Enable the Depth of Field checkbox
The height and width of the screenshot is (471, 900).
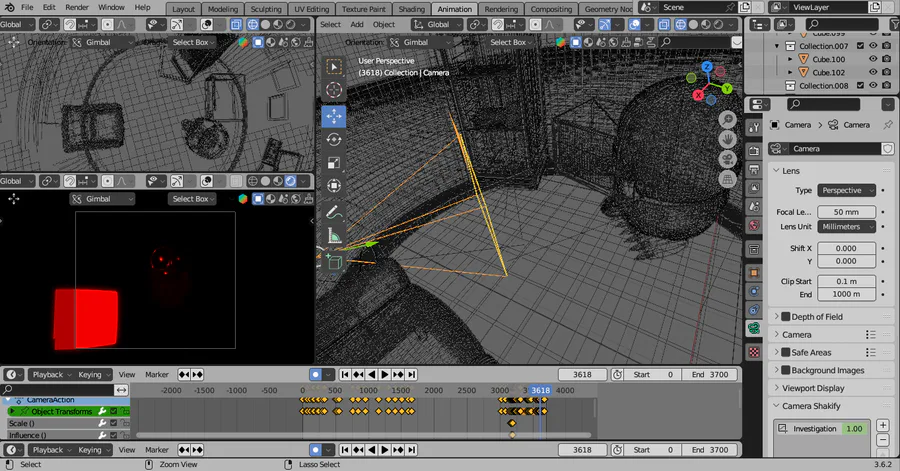point(785,317)
